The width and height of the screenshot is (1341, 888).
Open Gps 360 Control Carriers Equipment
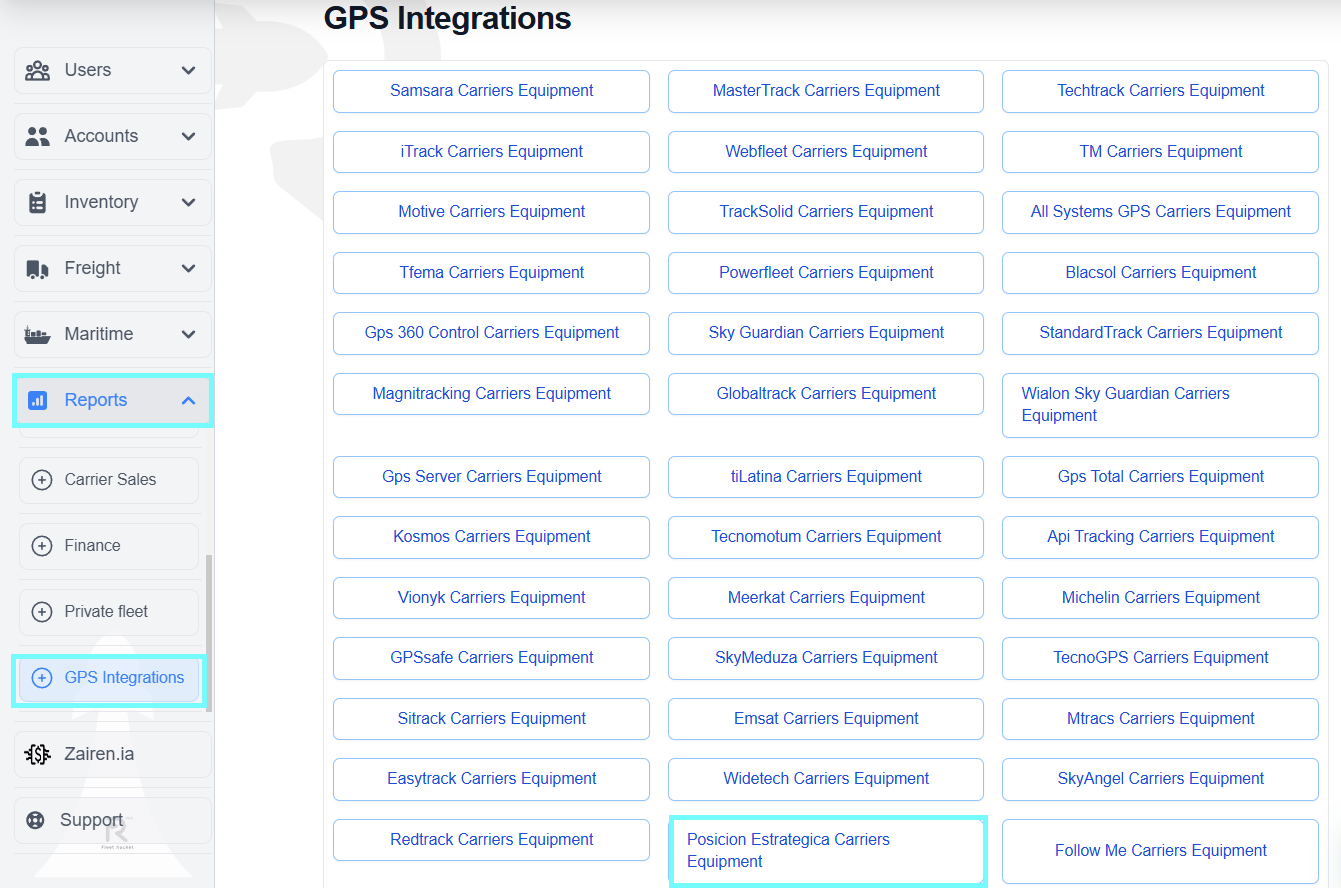click(491, 333)
